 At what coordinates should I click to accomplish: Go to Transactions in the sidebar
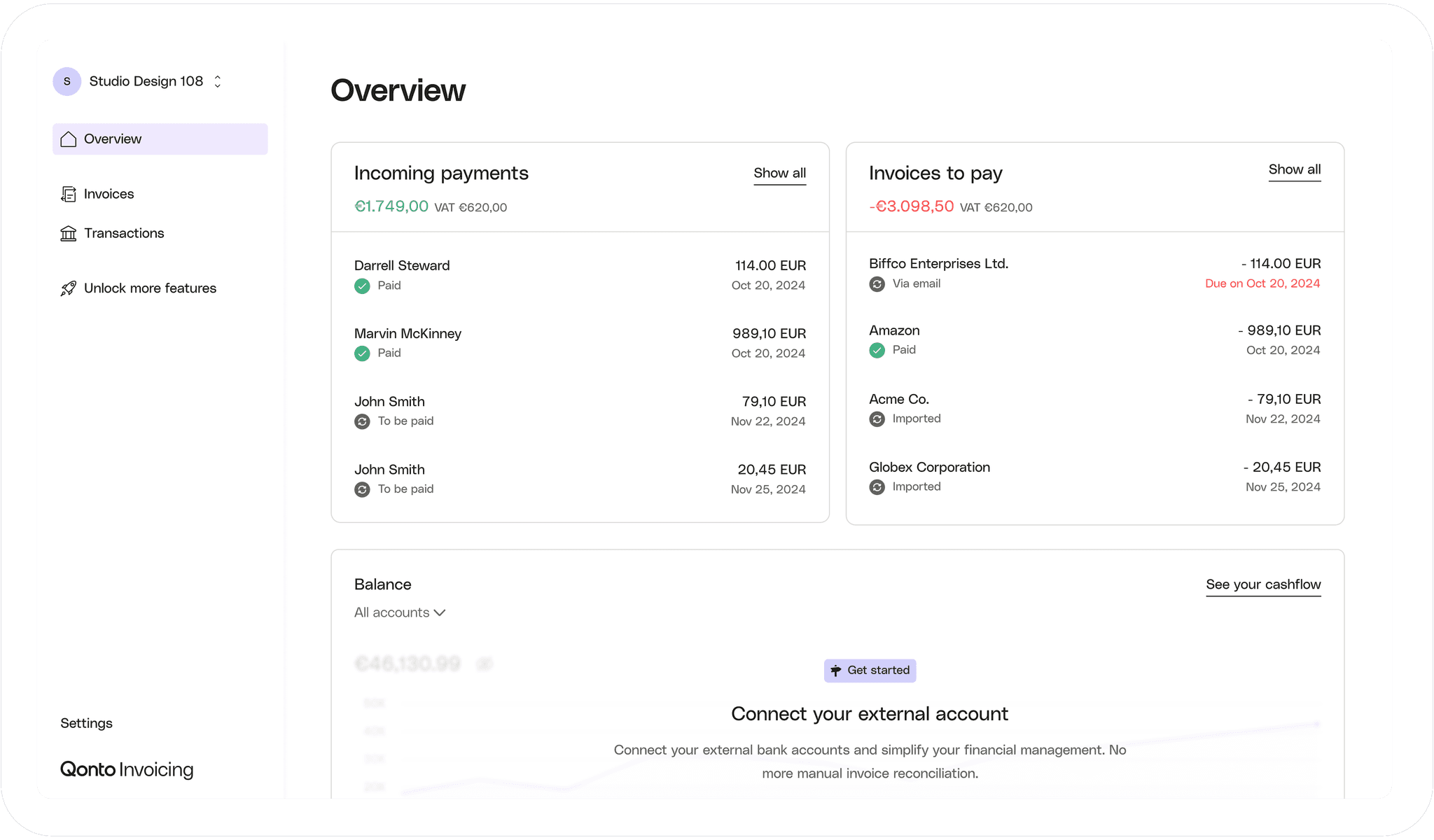tap(124, 234)
